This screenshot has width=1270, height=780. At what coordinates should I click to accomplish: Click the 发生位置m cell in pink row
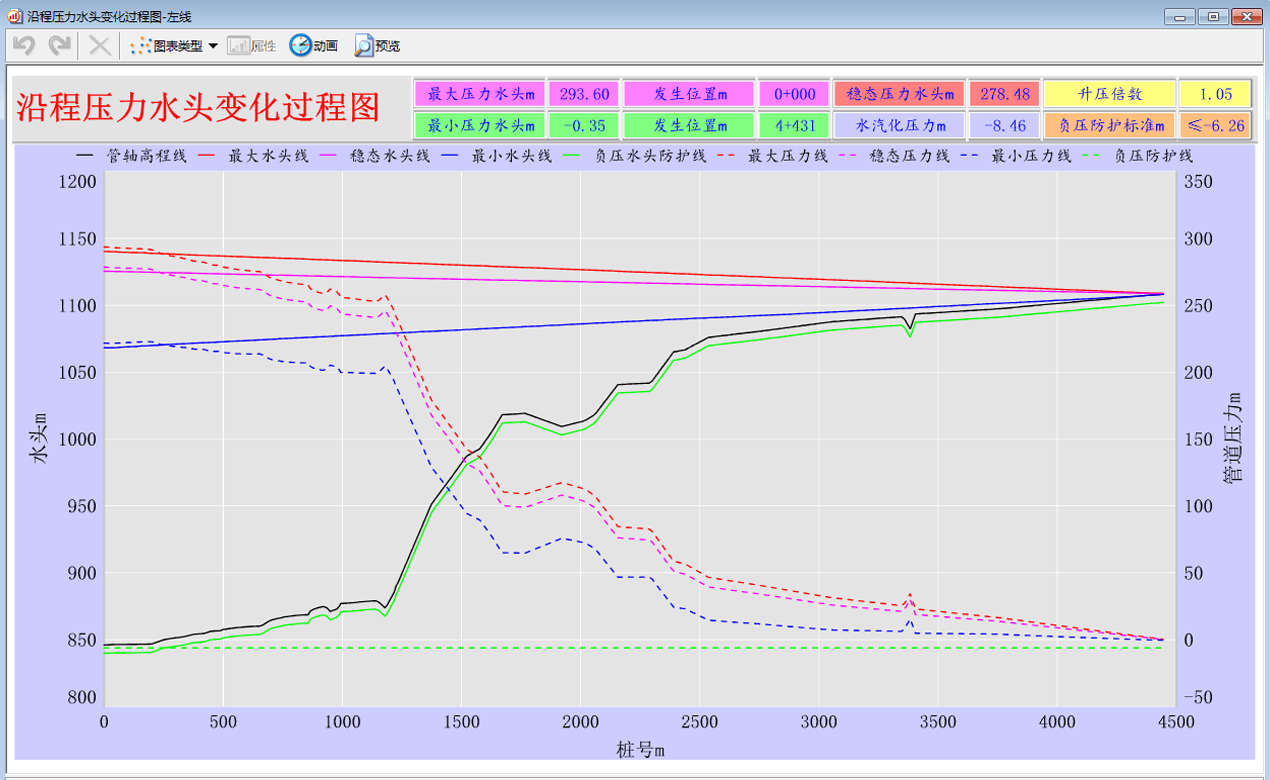(x=689, y=94)
